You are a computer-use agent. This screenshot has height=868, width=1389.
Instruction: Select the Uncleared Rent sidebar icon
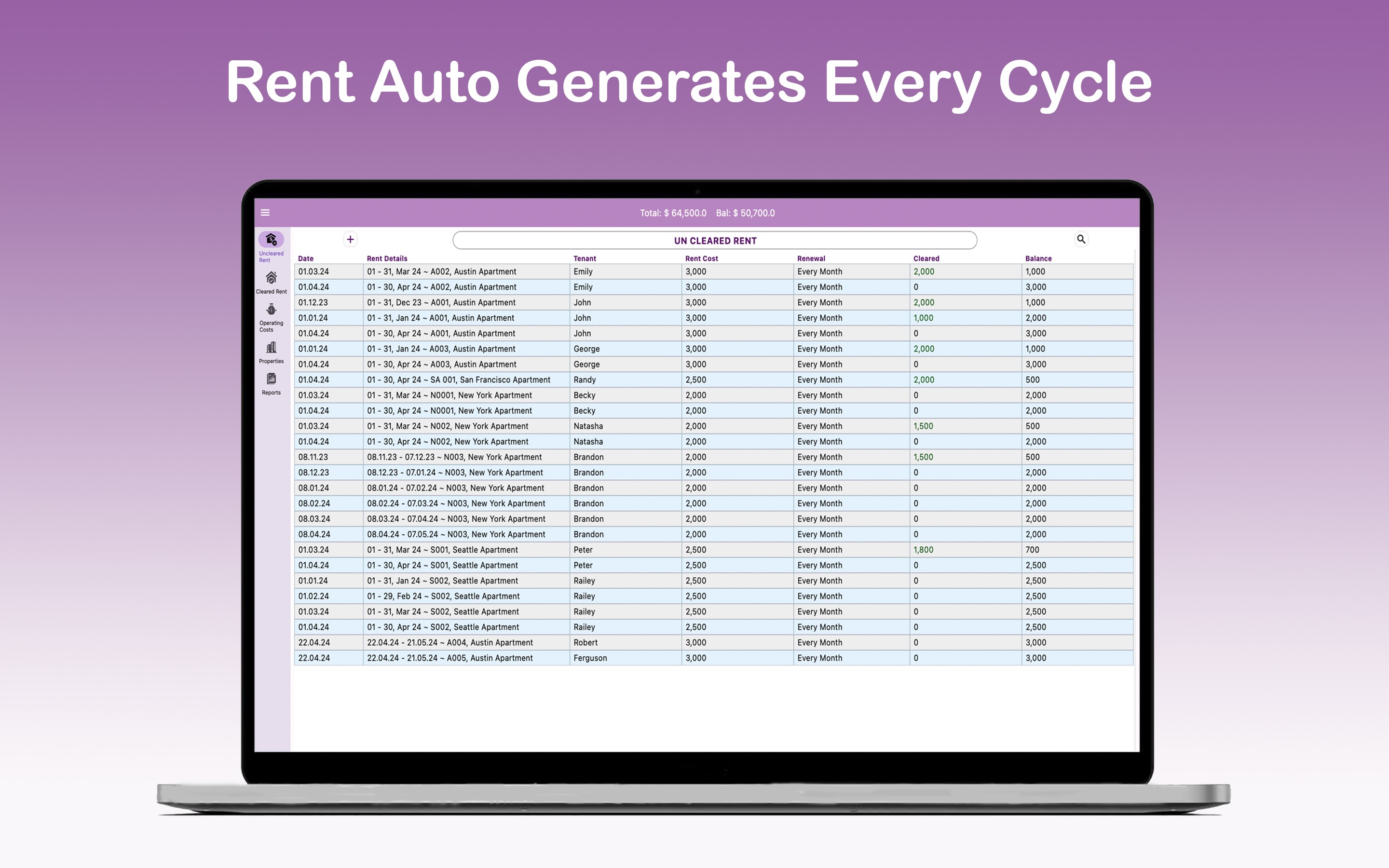pyautogui.click(x=271, y=240)
